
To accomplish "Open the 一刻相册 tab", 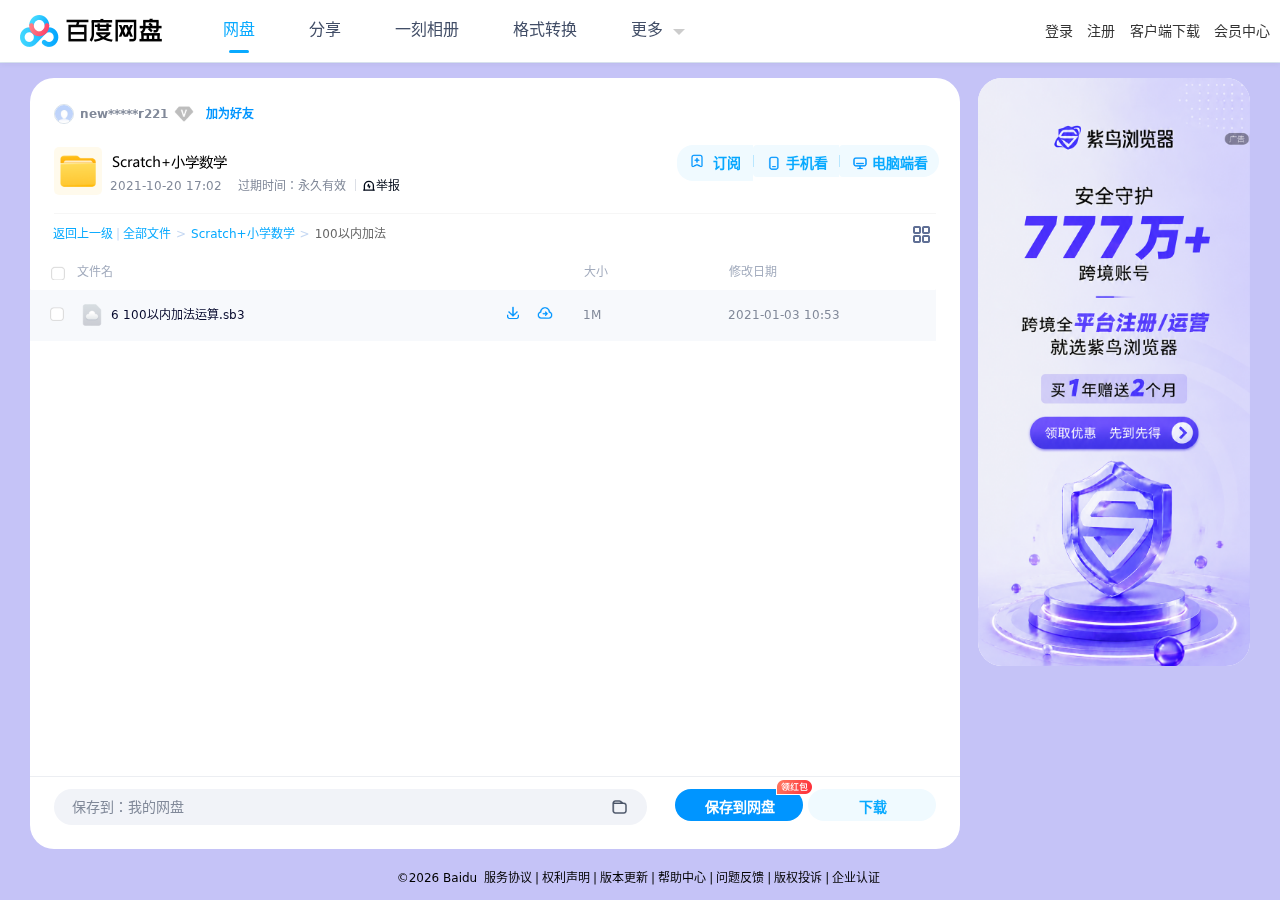I will coord(427,30).
